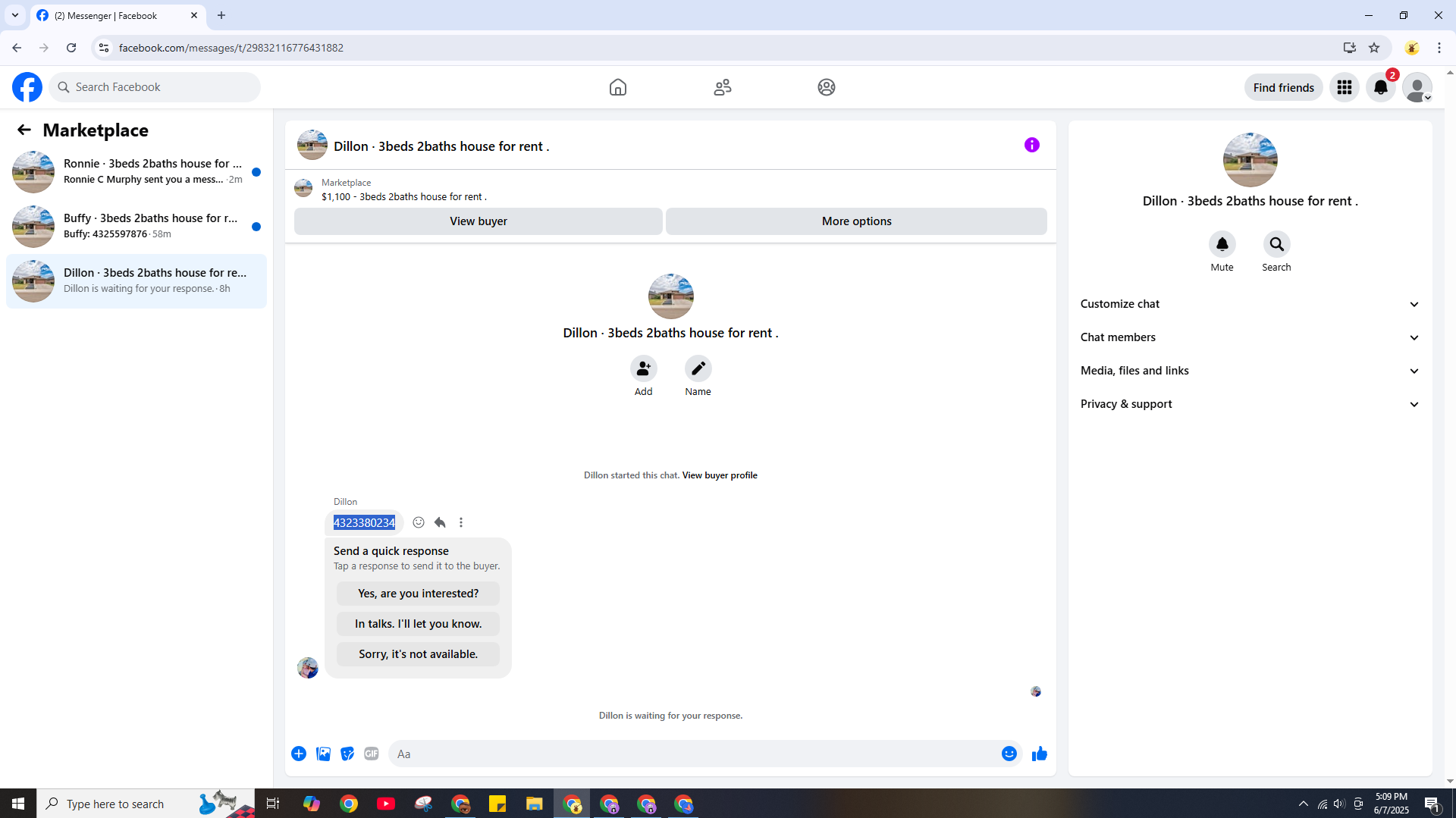
Task: React to Dillon's message with emoji icon
Action: [x=419, y=522]
